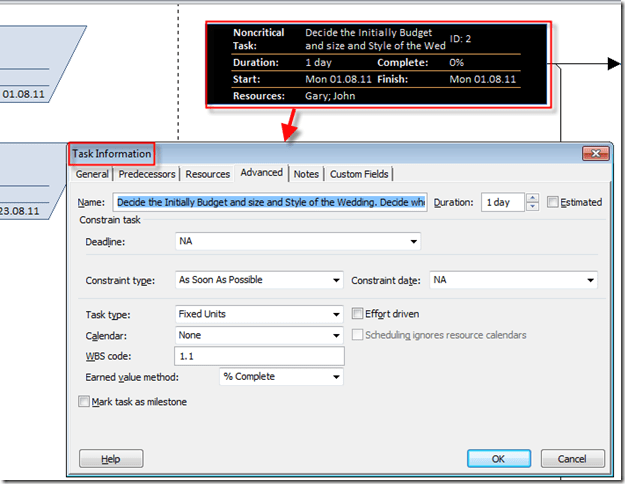This screenshot has width=625, height=484.
Task: Decrease duration with the down spinner arrow
Action: 532,206
